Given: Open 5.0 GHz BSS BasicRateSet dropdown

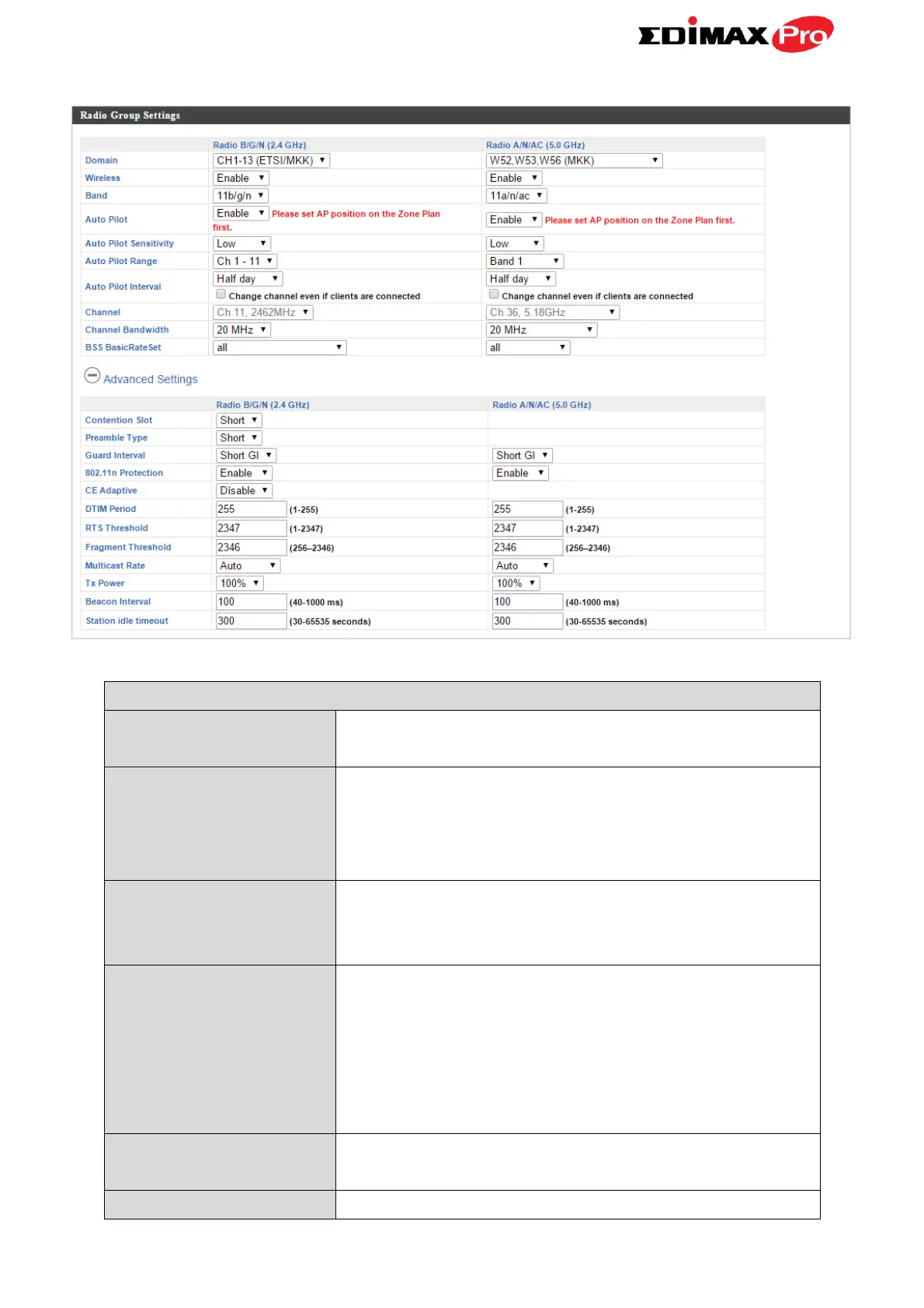Looking at the screenshot, I should [x=528, y=348].
